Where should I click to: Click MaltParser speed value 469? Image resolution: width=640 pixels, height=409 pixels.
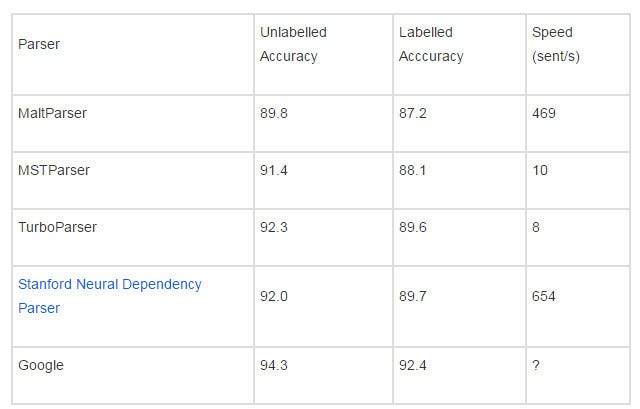544,113
